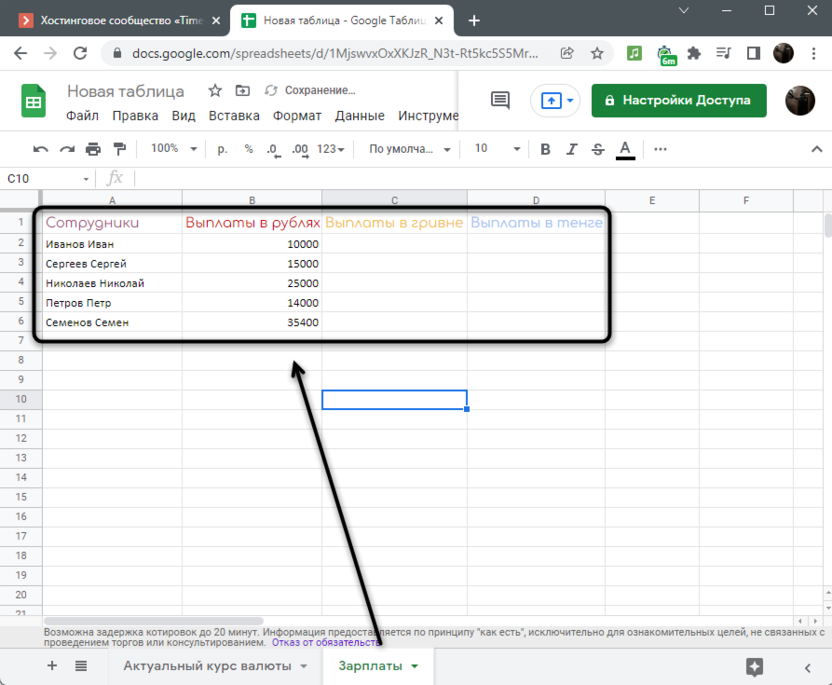Click the Add sheet plus icon
Image resolution: width=832 pixels, height=685 pixels.
pos(52,666)
